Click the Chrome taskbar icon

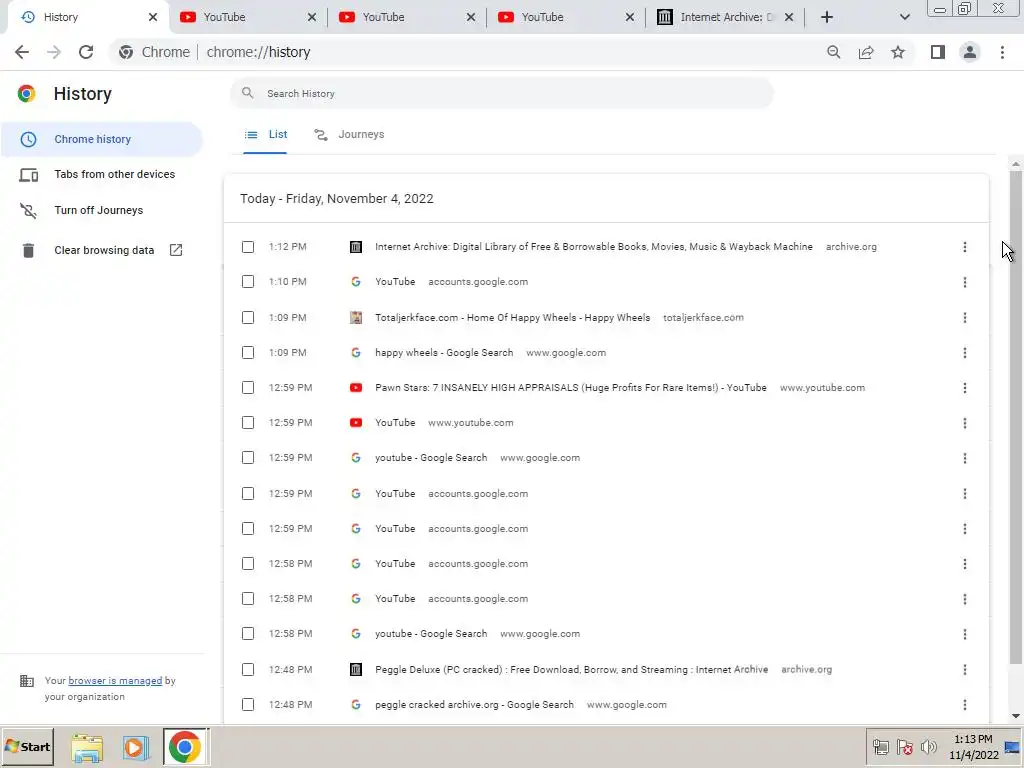[x=185, y=747]
